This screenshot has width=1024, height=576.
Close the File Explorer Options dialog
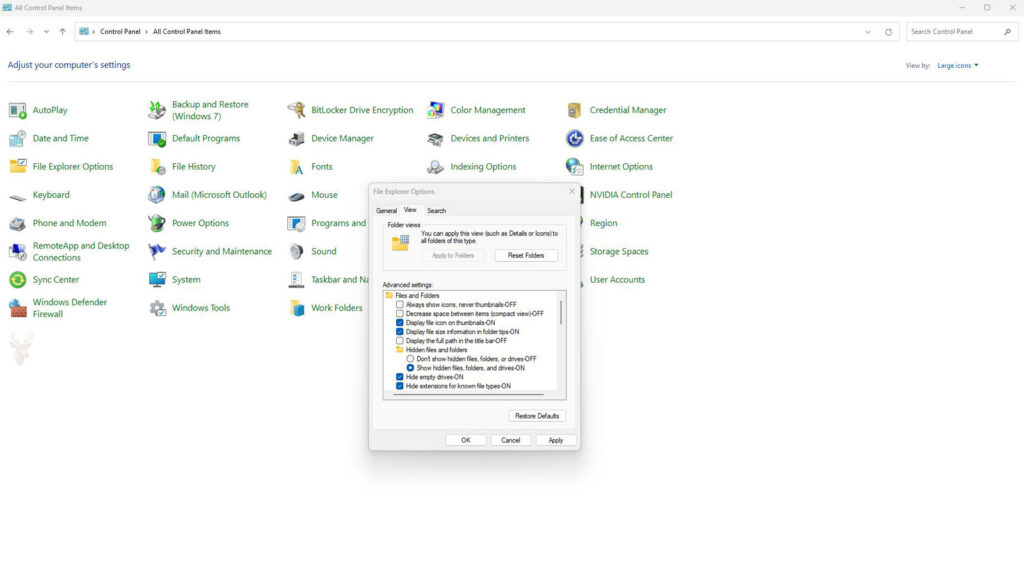572,191
